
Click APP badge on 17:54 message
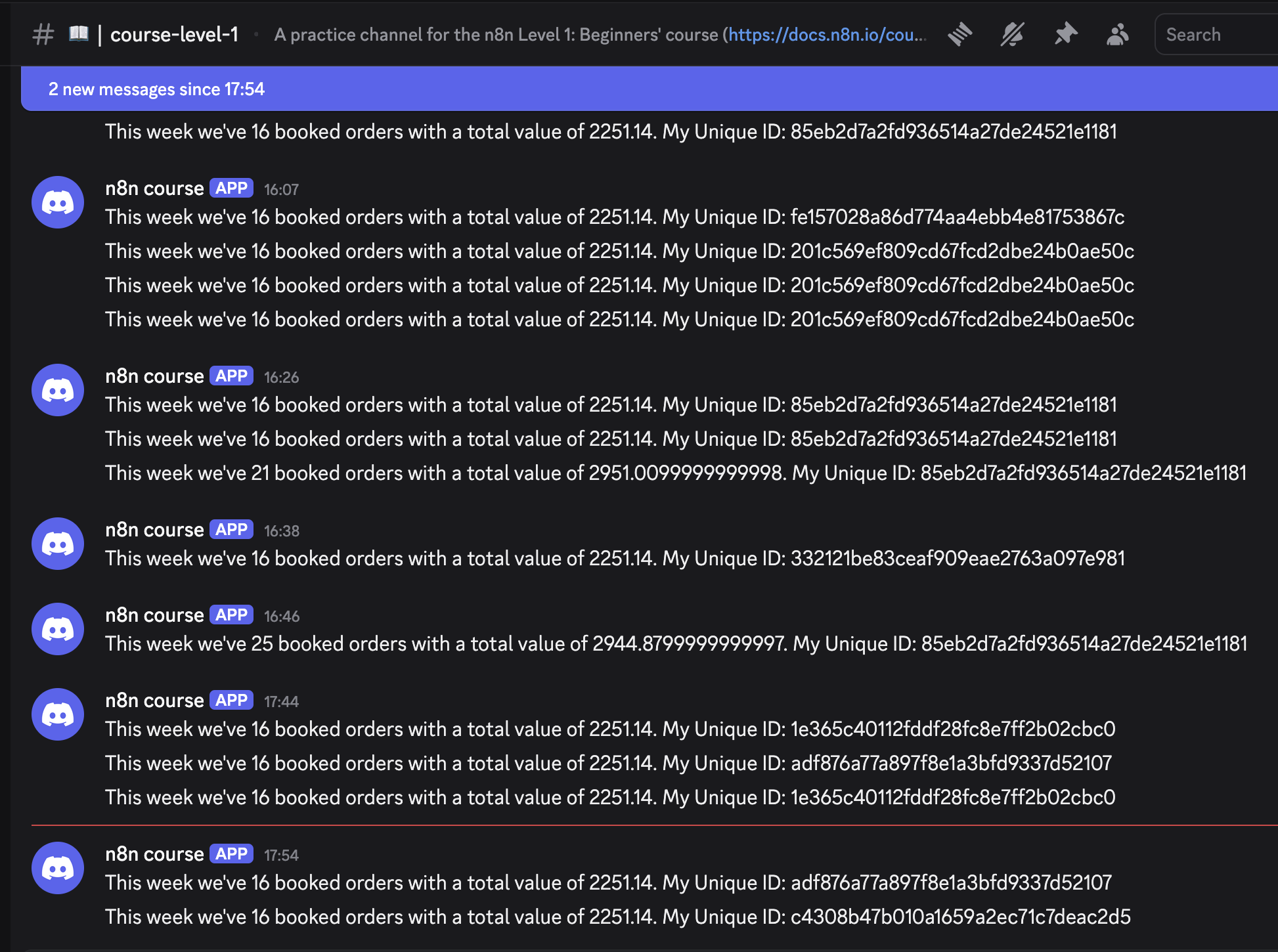232,854
